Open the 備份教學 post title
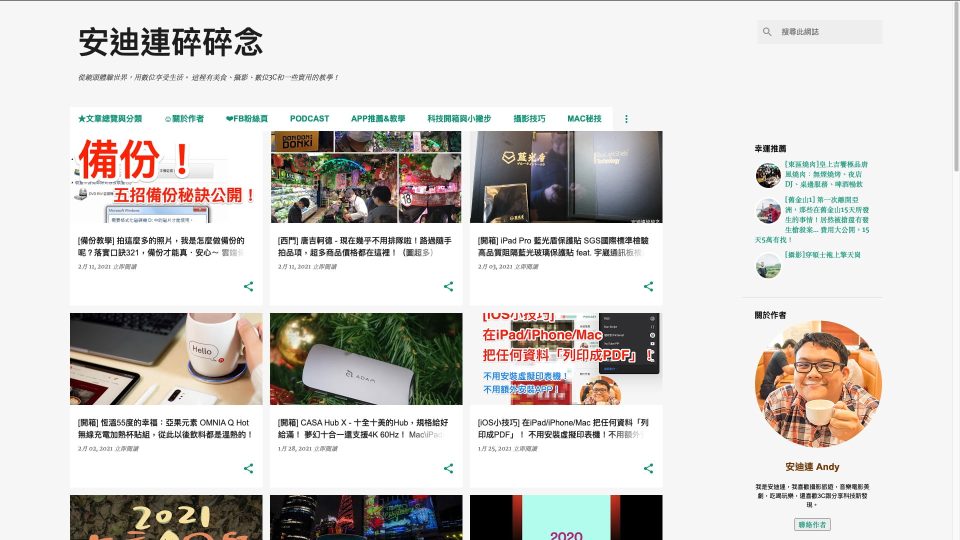The width and height of the screenshot is (960, 540). tap(162, 246)
